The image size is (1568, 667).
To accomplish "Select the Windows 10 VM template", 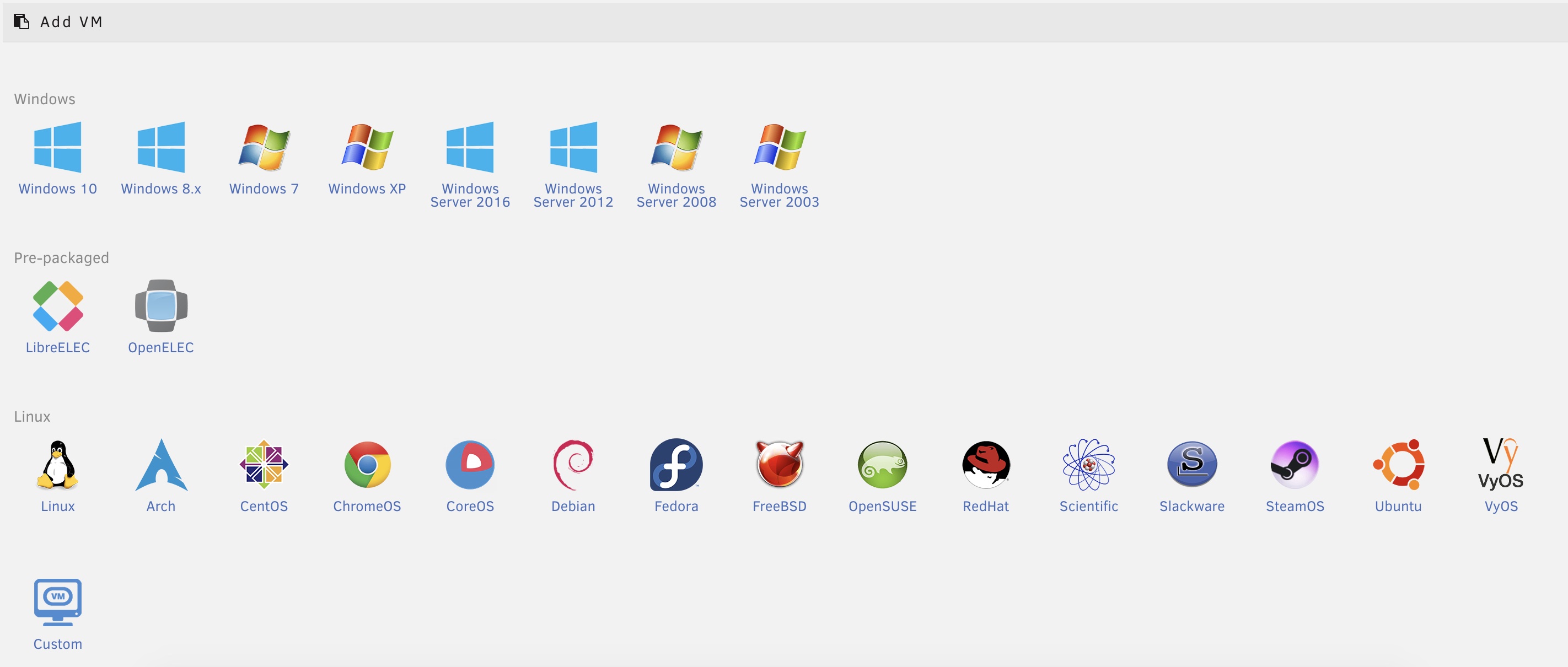I will [x=57, y=147].
